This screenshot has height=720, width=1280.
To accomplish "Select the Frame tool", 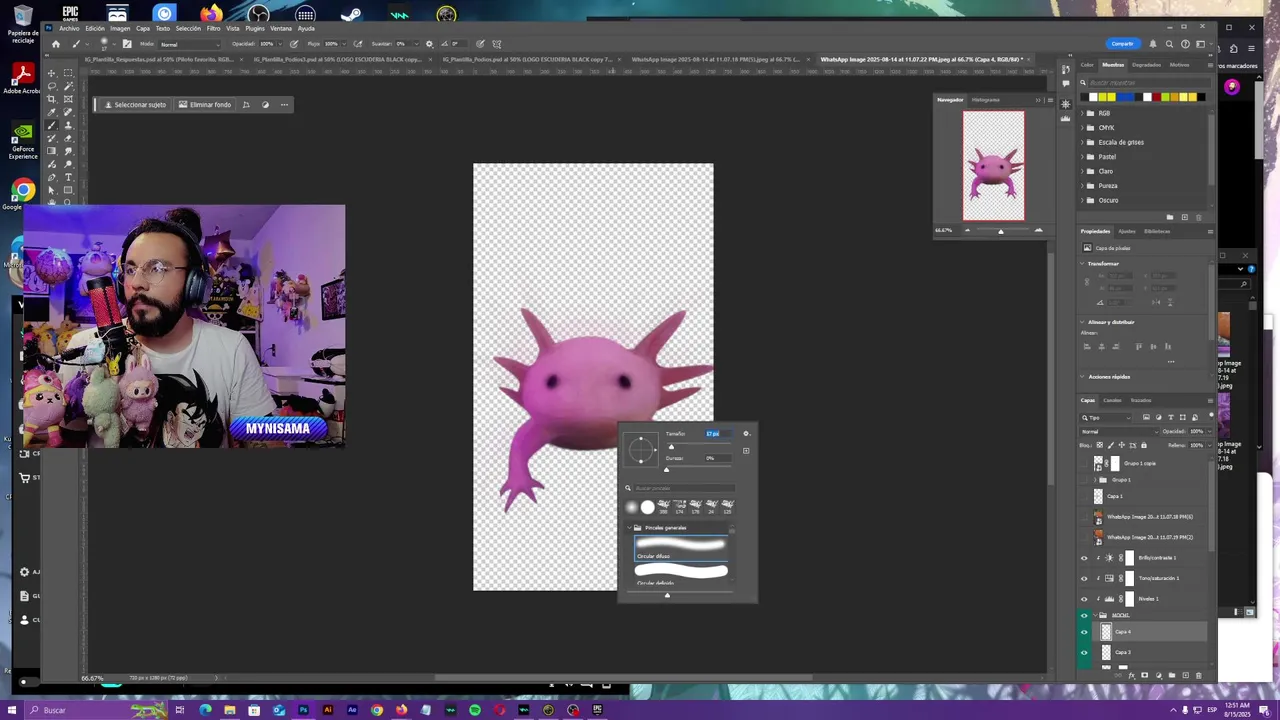I will (68, 99).
